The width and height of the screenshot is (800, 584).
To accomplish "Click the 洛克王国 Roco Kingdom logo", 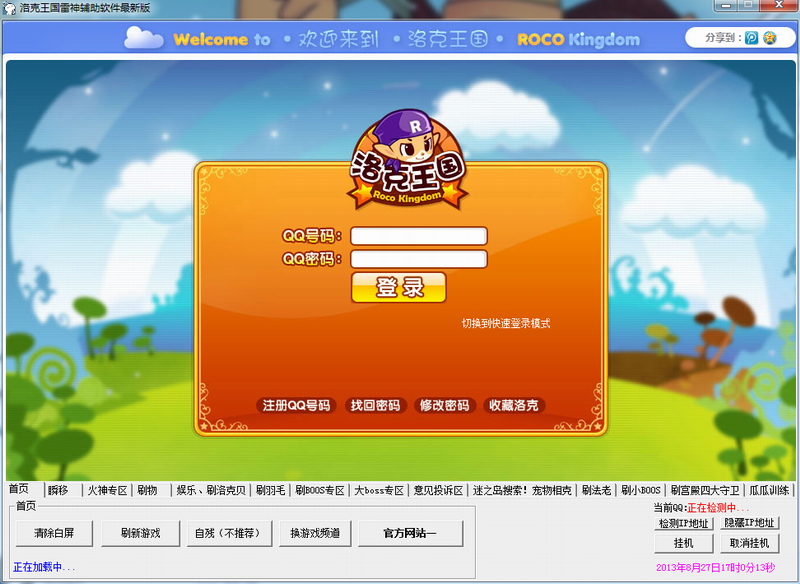I will pyautogui.click(x=407, y=160).
